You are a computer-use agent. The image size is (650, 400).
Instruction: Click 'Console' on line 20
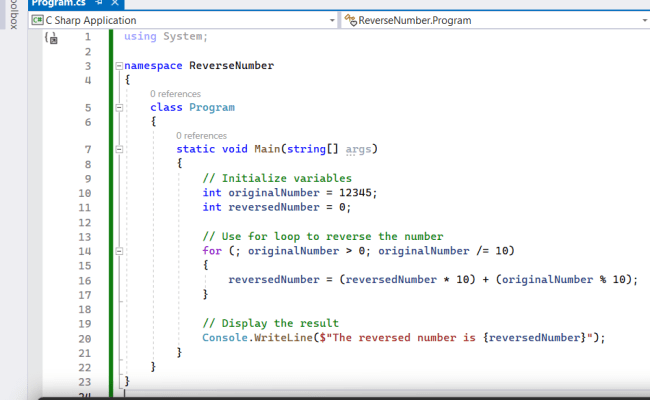tap(225, 338)
